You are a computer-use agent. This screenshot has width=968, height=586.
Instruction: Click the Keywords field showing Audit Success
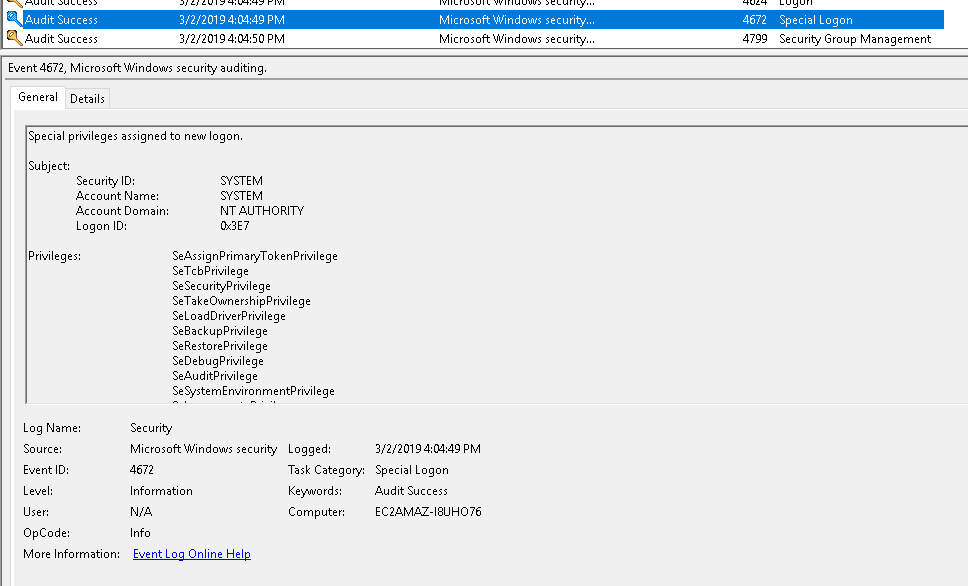coord(411,491)
